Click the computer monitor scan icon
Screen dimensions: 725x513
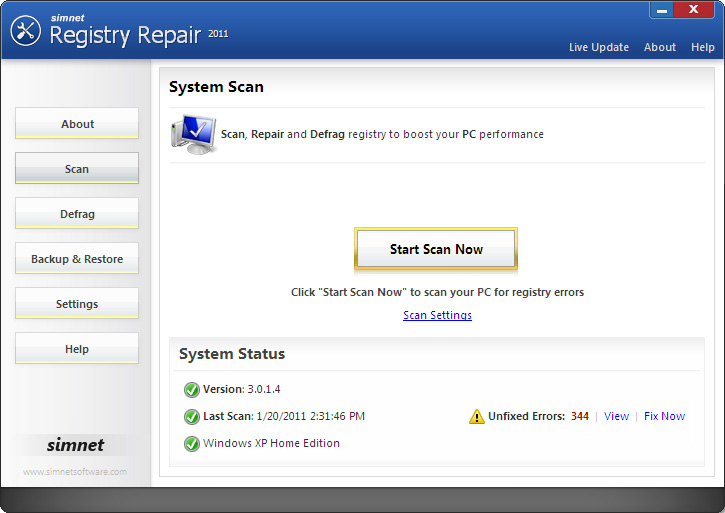click(192, 133)
